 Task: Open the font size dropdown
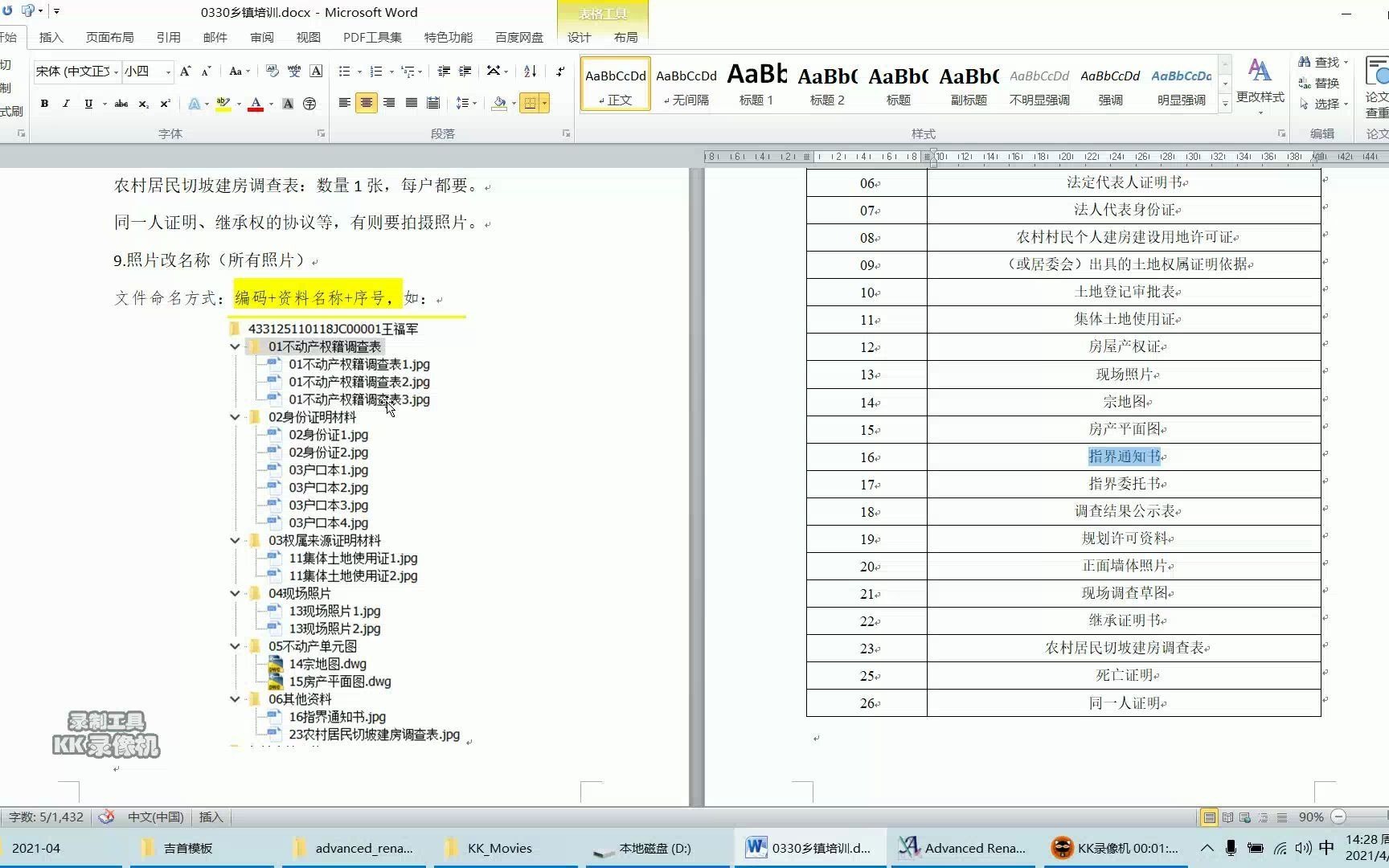click(168, 72)
